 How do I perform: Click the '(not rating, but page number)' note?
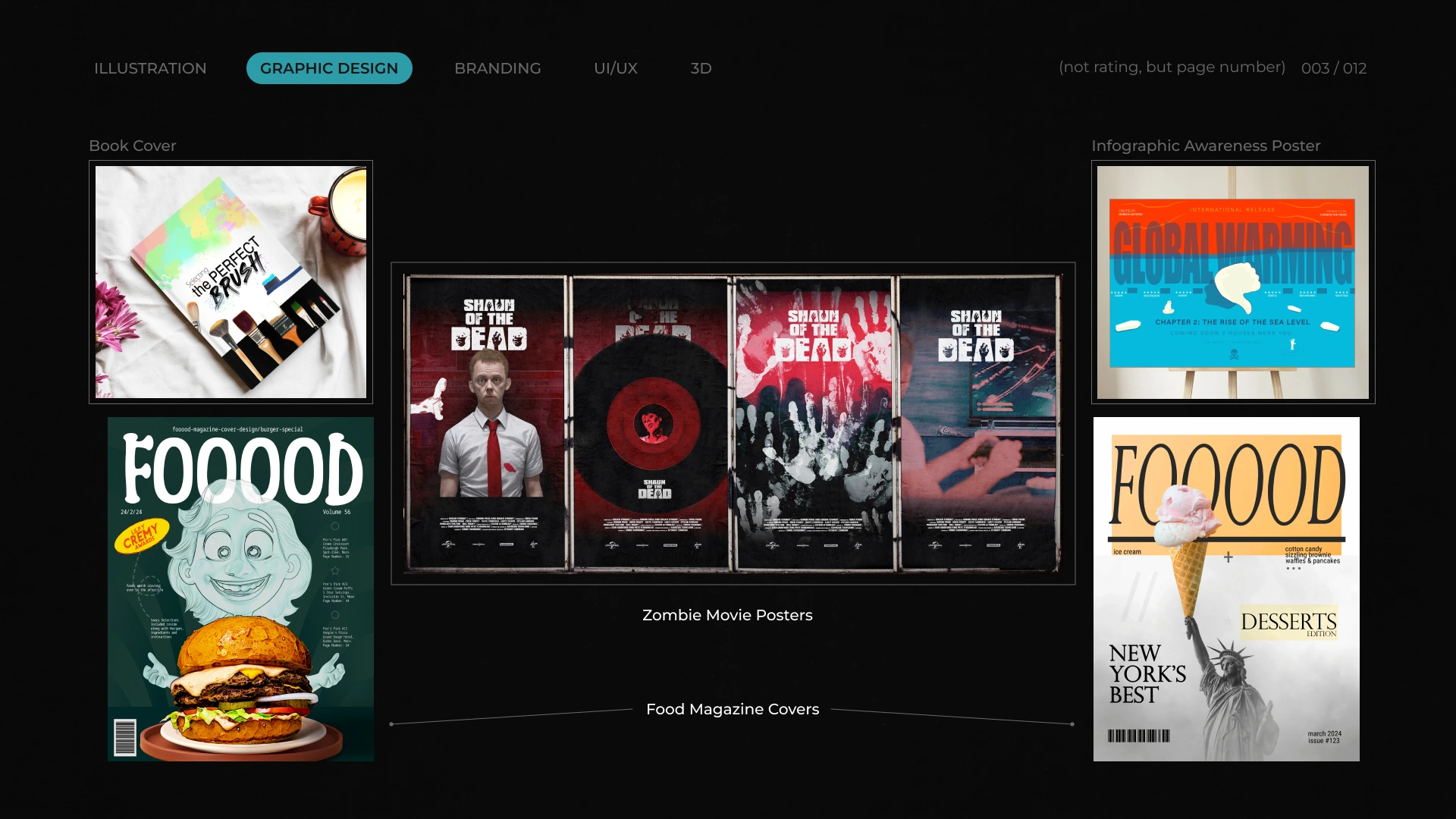coord(1172,67)
